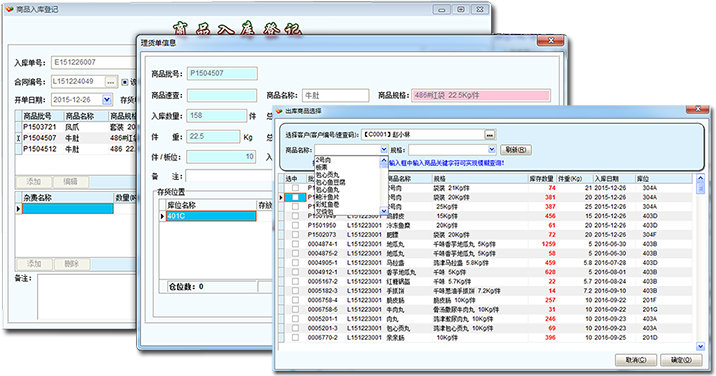Click the 刷新(R) button

(x=516, y=150)
